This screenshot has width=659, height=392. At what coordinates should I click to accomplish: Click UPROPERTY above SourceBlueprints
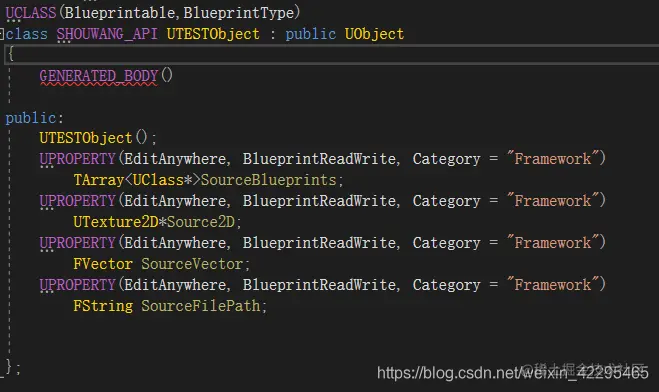[x=77, y=159]
